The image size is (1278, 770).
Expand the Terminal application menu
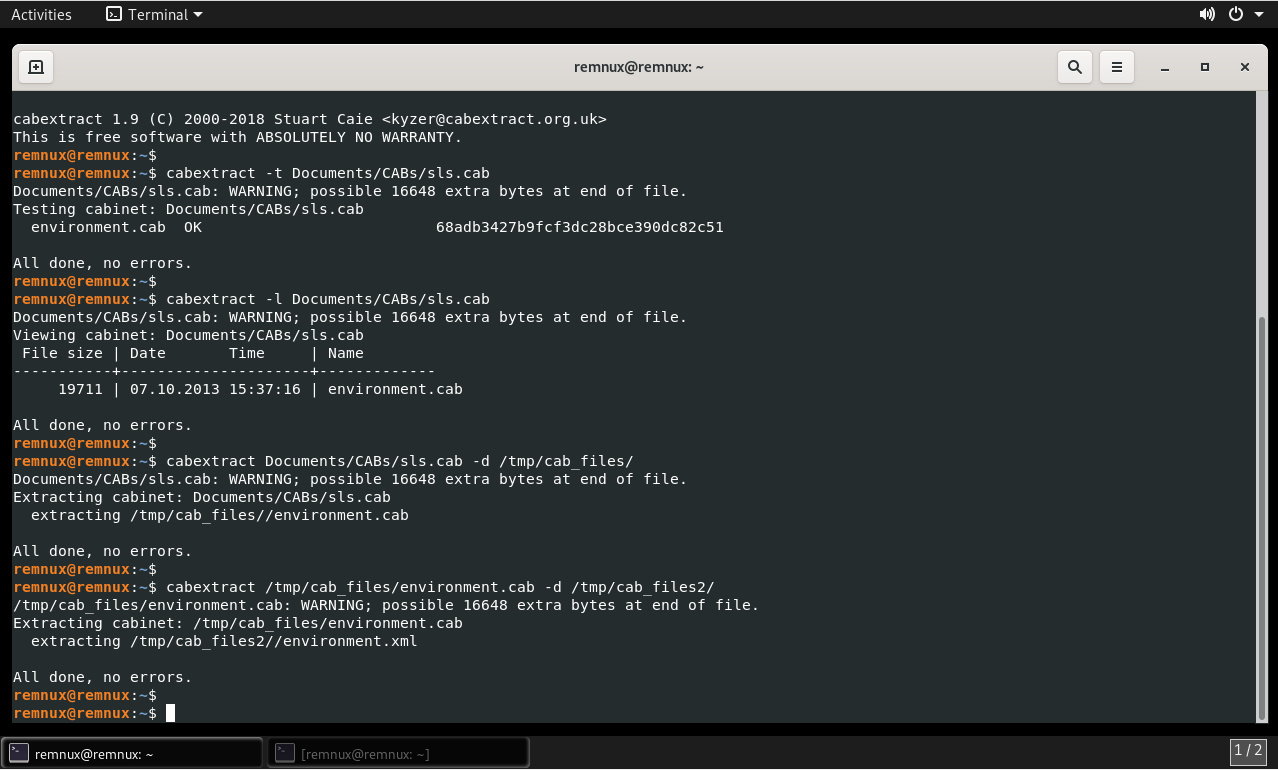point(155,14)
